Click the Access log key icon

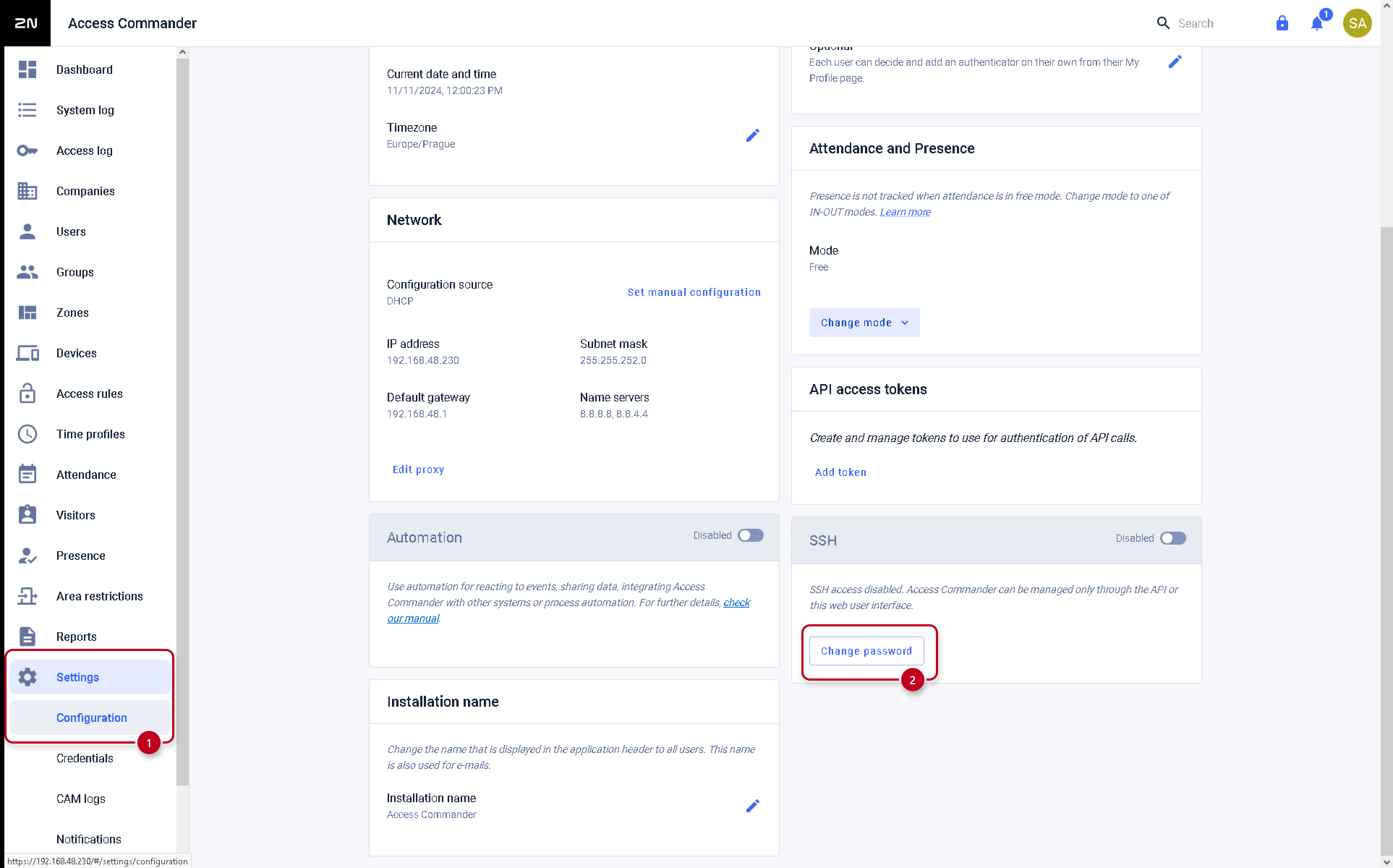(27, 150)
